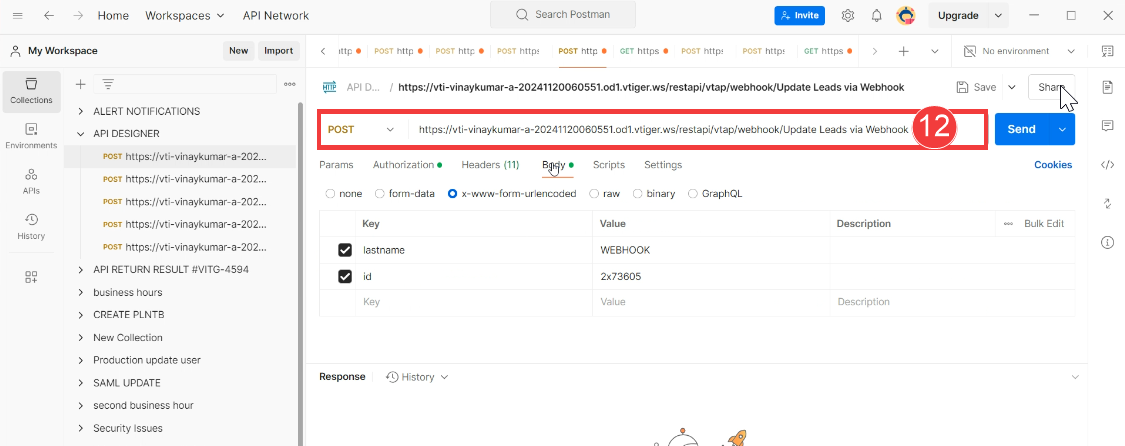Image resolution: width=1125 pixels, height=446 pixels.
Task: Open the response History dropdown
Action: tap(418, 376)
